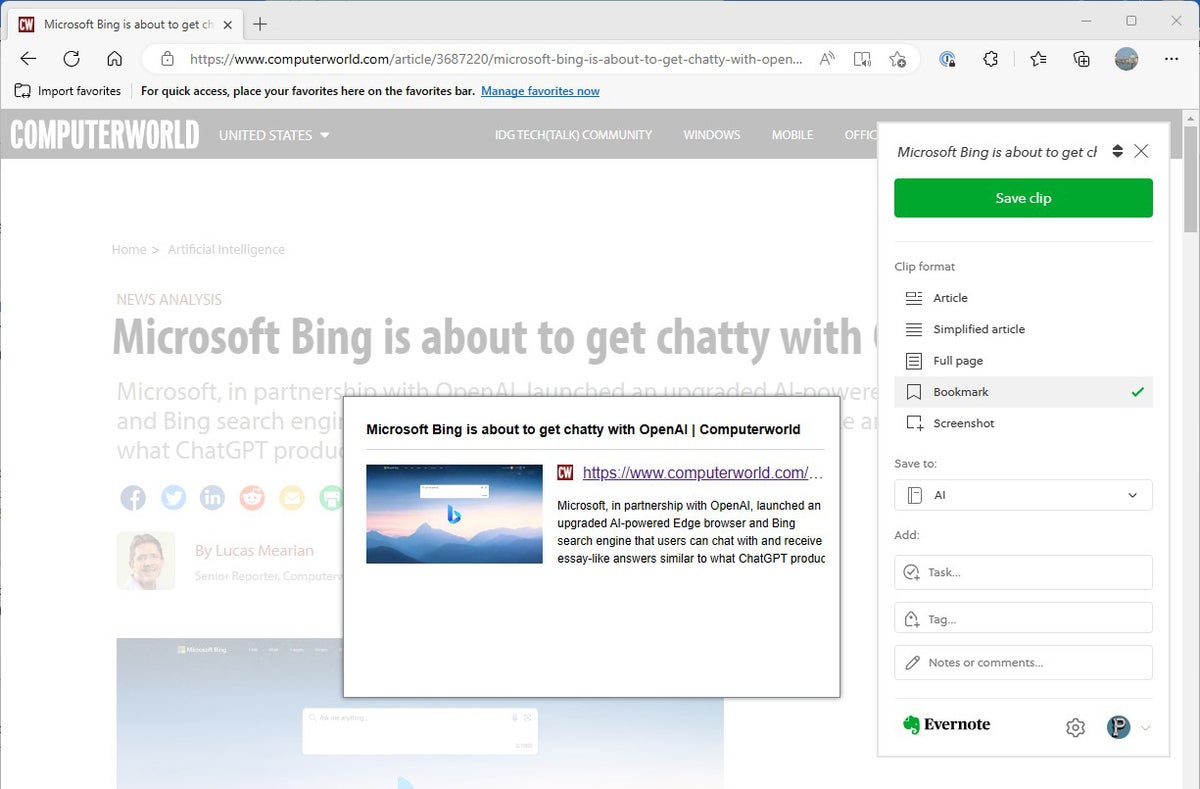
Task: Open the WINDOWS nav item
Action: (x=712, y=135)
